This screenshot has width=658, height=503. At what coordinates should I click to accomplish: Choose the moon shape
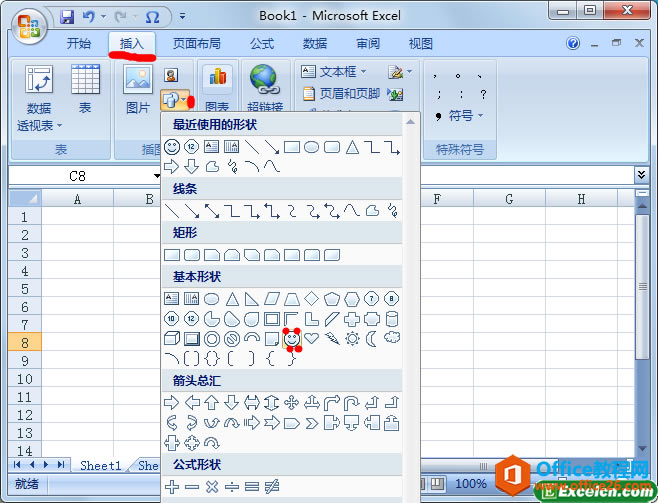pos(371,338)
